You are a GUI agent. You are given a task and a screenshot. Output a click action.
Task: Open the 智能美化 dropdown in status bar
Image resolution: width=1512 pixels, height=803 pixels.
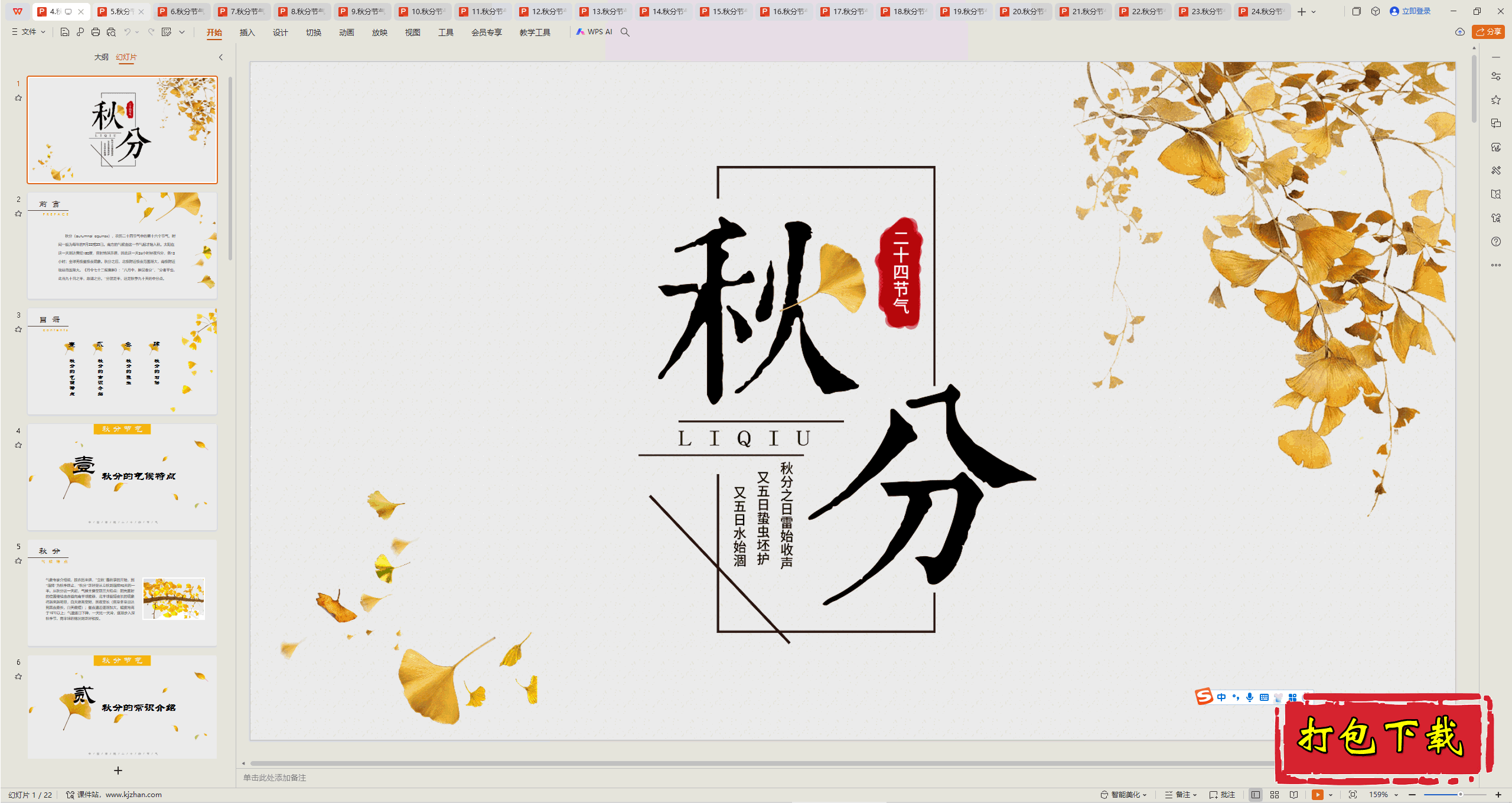[1123, 795]
